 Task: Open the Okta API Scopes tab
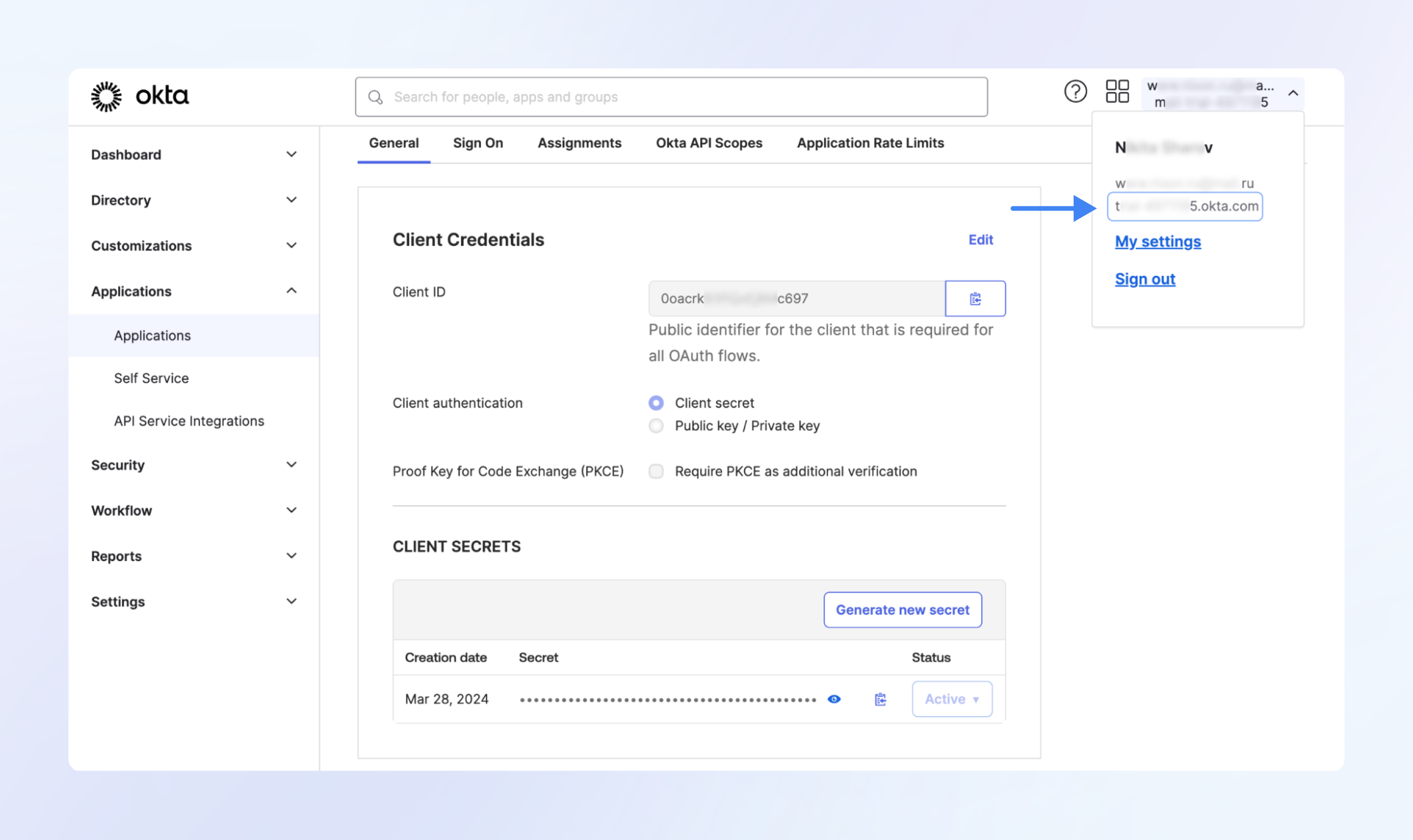pyautogui.click(x=709, y=143)
